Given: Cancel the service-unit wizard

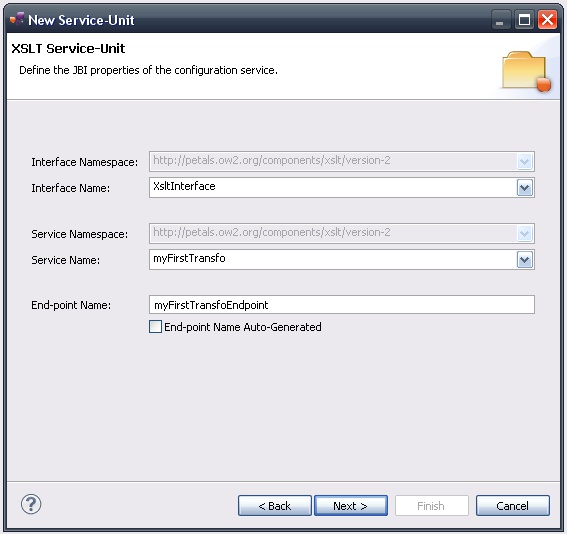Looking at the screenshot, I should pyautogui.click(x=513, y=505).
